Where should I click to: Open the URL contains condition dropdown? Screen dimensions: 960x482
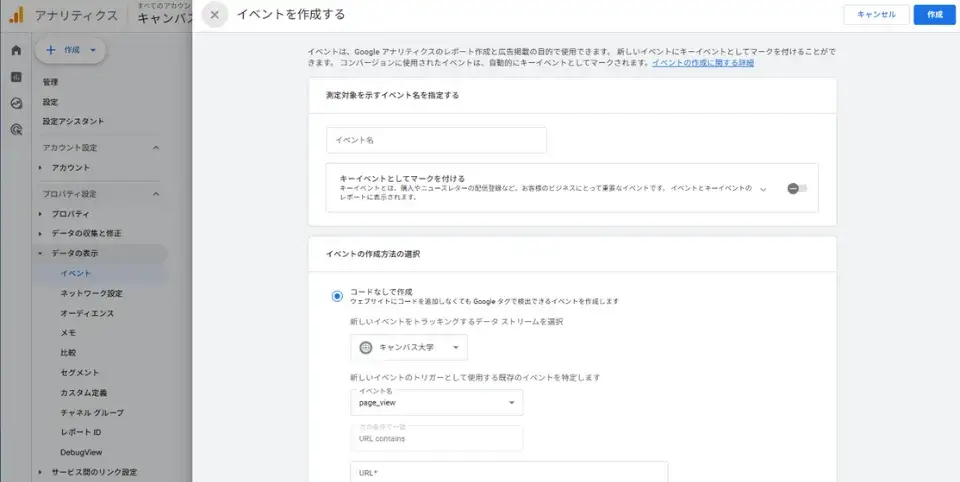[x=437, y=438]
